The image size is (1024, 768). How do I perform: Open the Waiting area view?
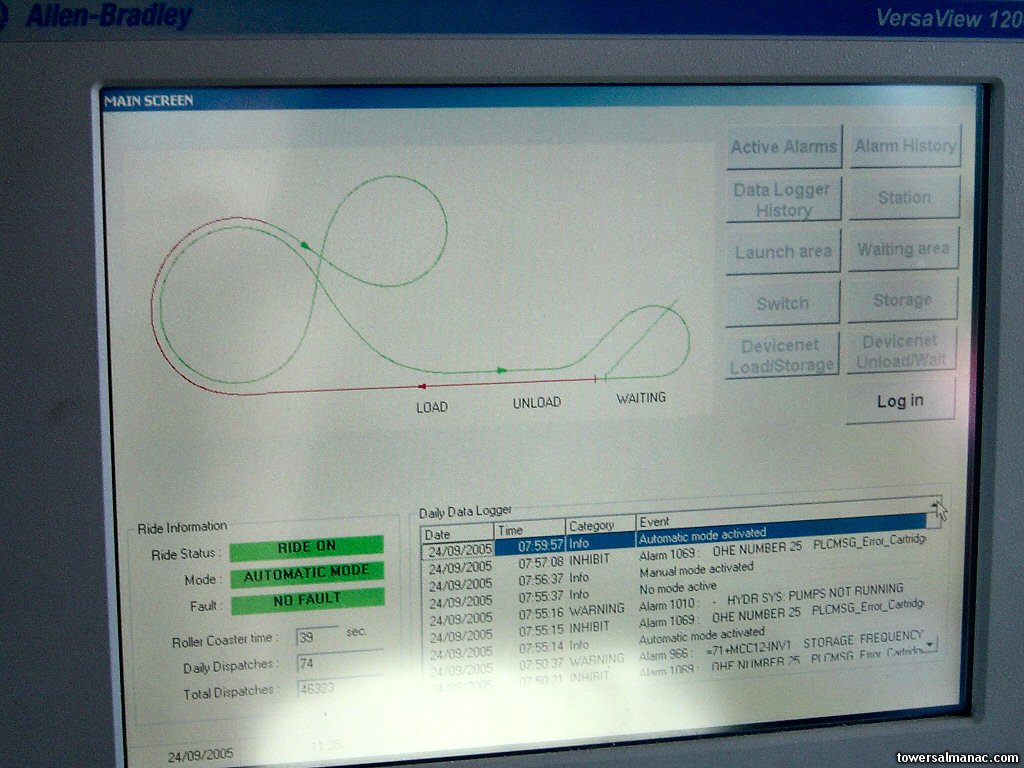[x=904, y=249]
